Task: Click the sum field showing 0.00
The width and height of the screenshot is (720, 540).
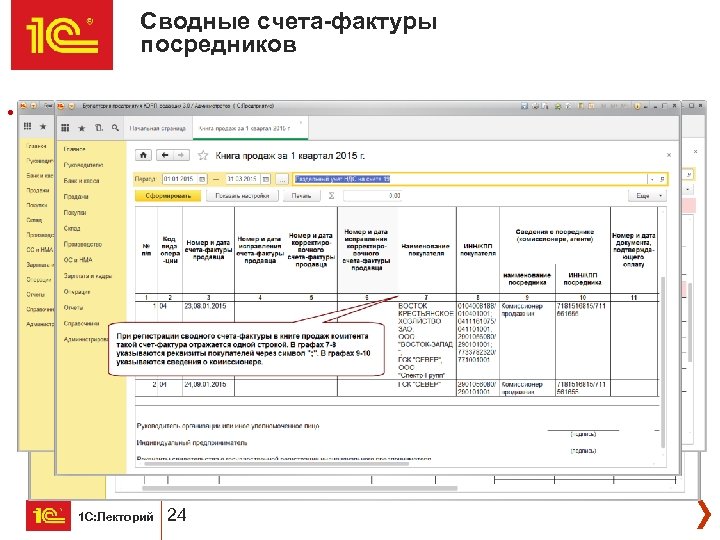Action: 372,196
